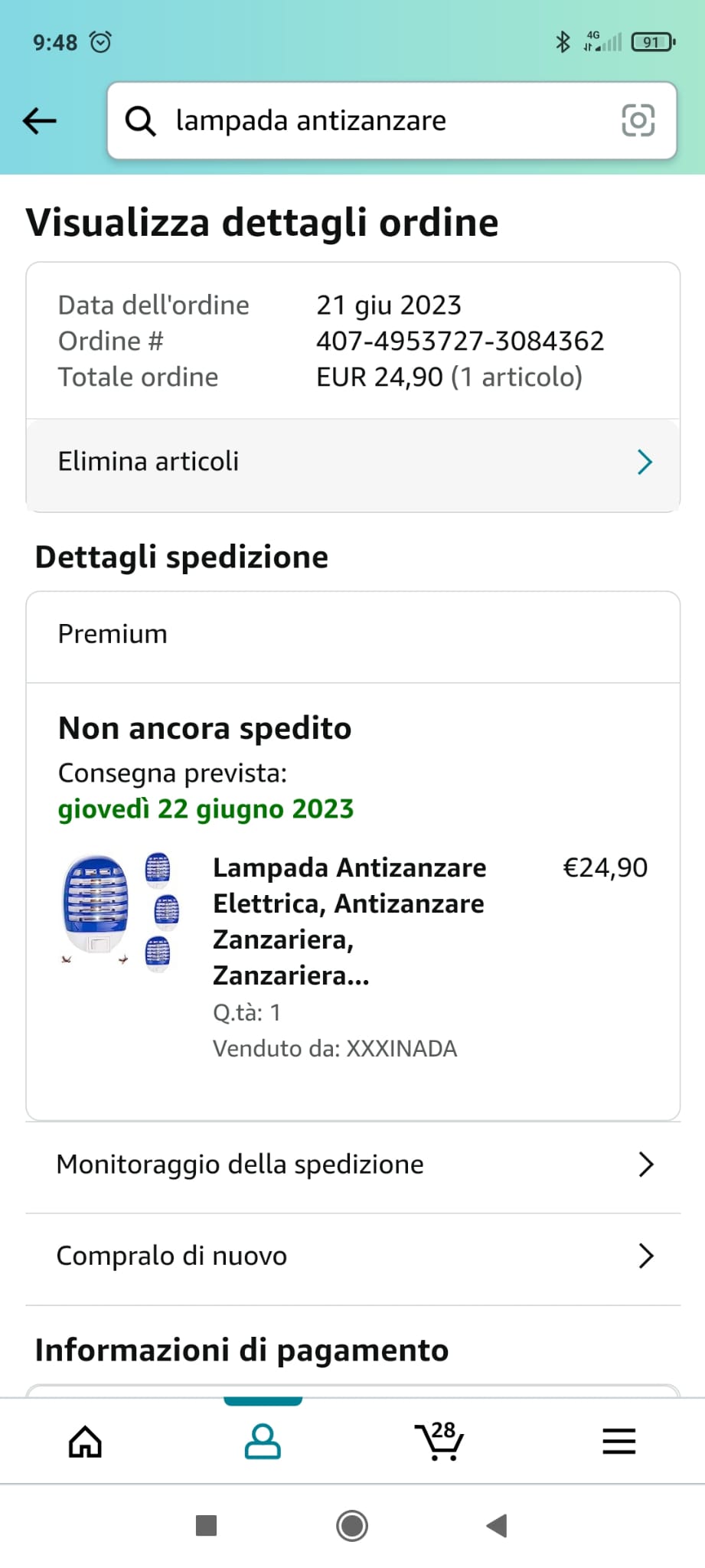Tap the battery indicator in status bar
The image size is (705, 1568).
point(652,42)
